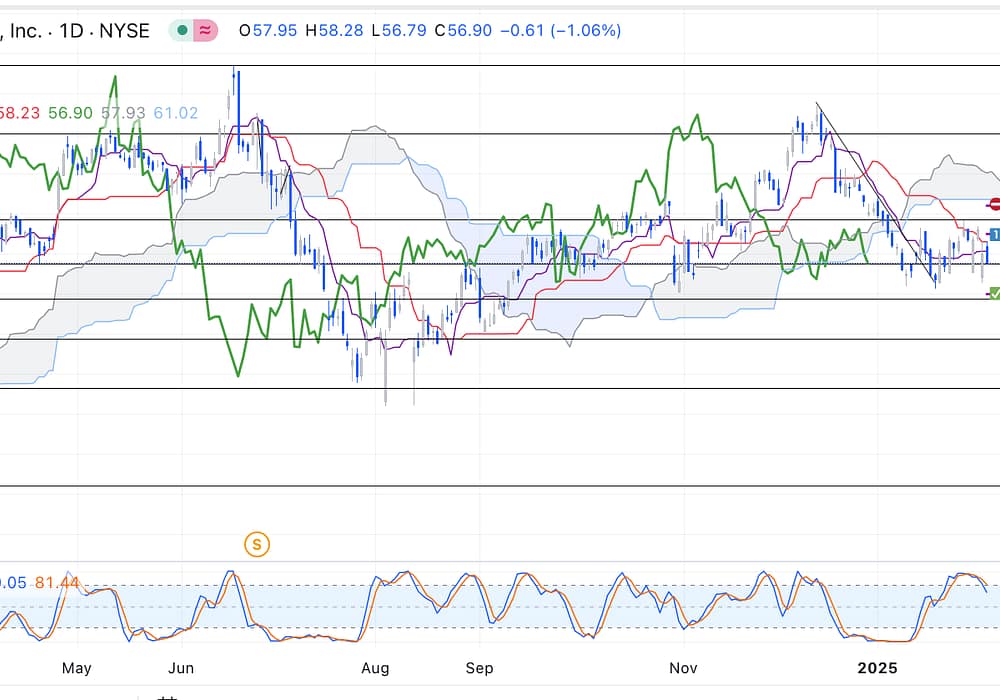
Task: Click the orange 81.44 stochastic value
Action: pos(57,583)
